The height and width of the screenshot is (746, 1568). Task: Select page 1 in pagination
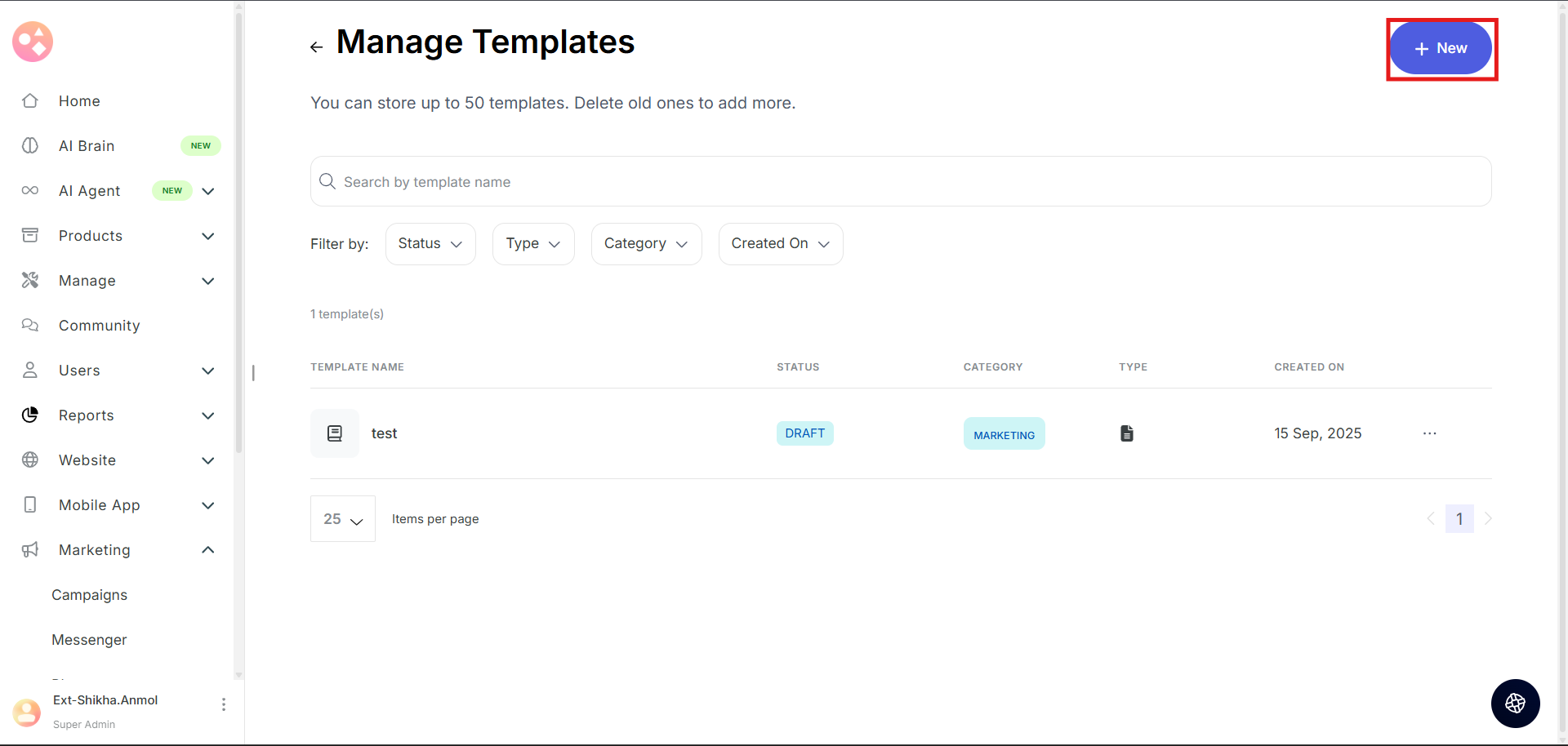(1459, 519)
